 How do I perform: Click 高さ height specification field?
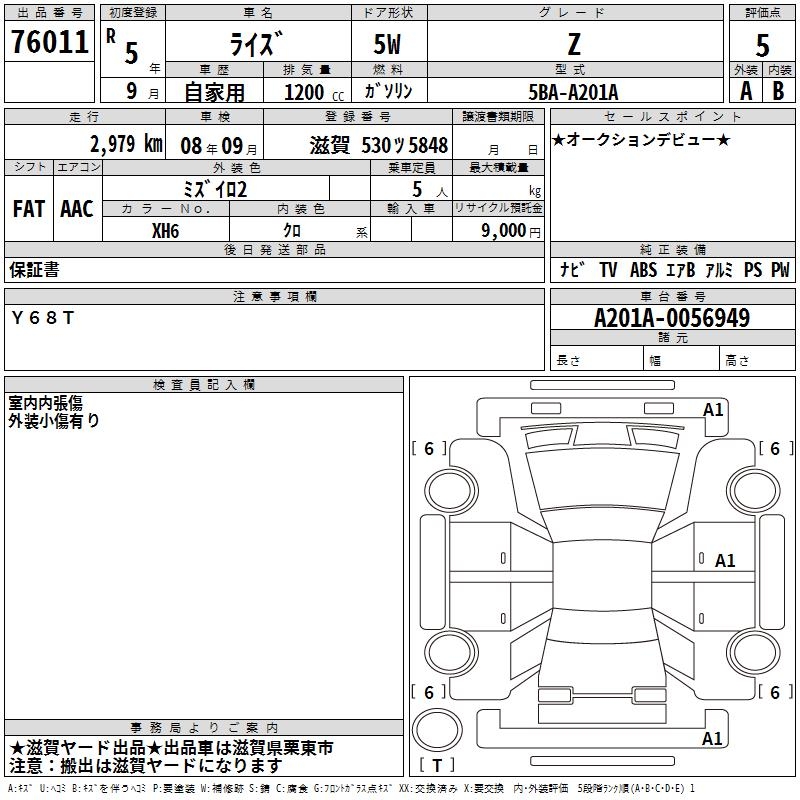757,360
